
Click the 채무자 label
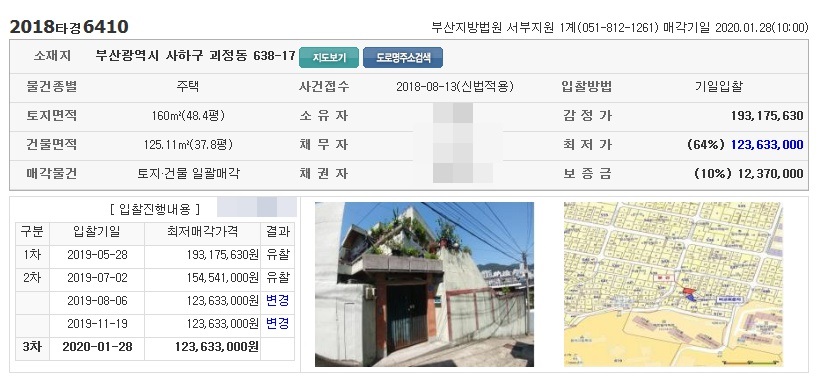pos(324,145)
